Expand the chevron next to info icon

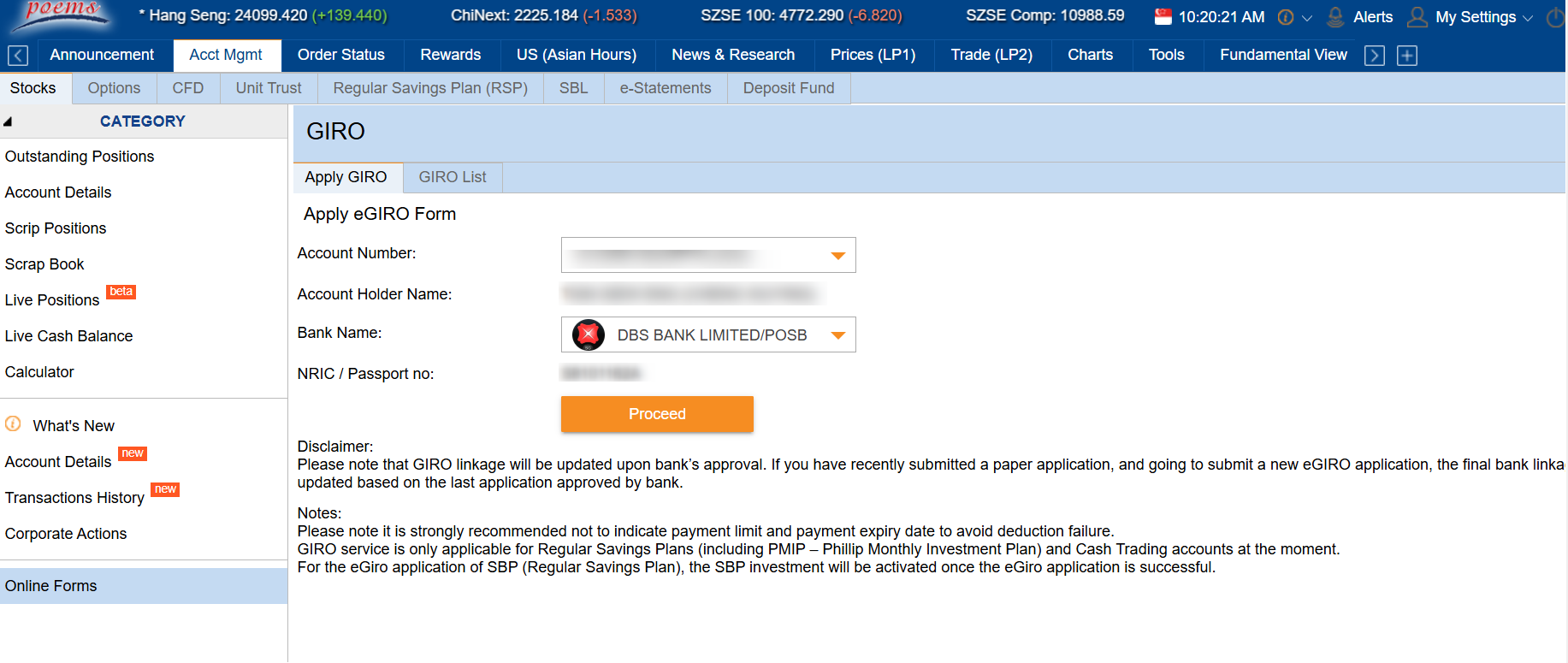click(1306, 18)
